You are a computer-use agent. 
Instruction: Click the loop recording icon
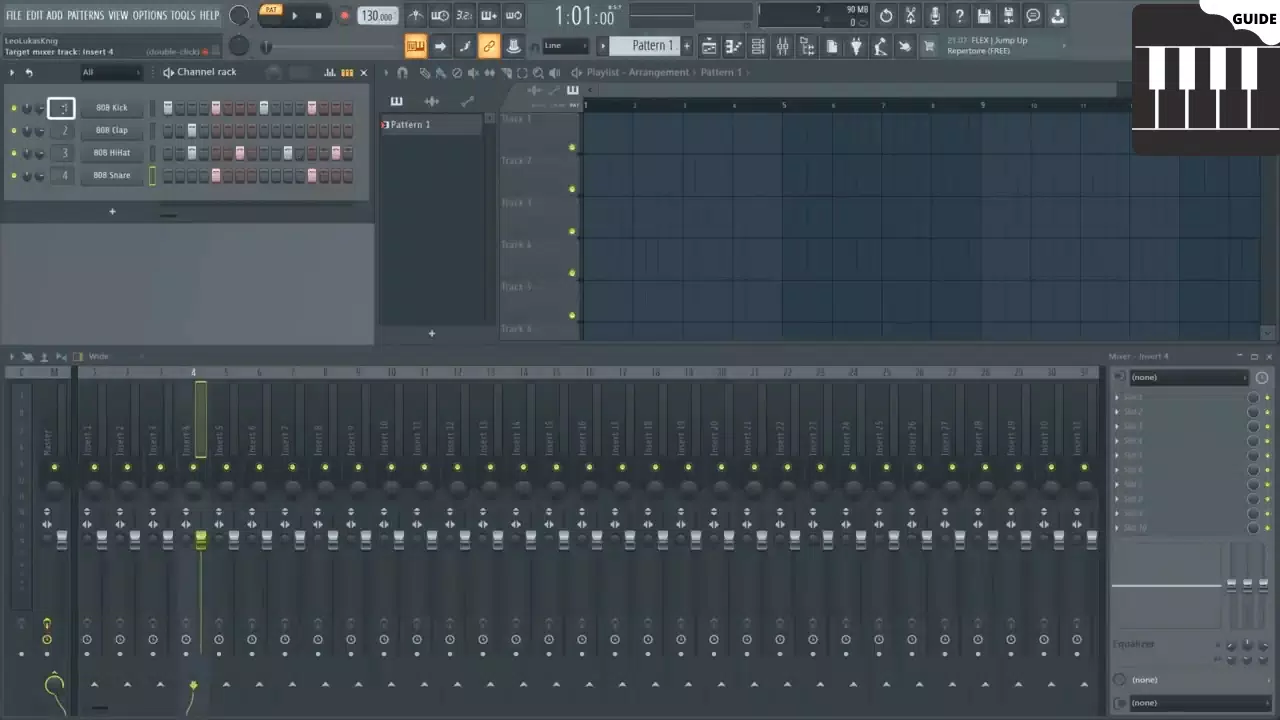tap(513, 16)
